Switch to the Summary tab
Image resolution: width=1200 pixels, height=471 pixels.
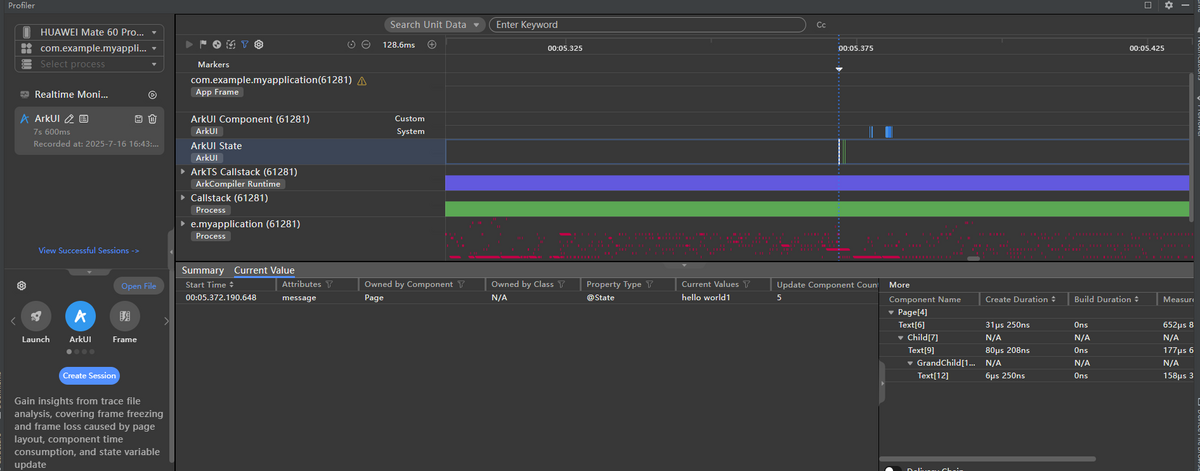point(203,270)
